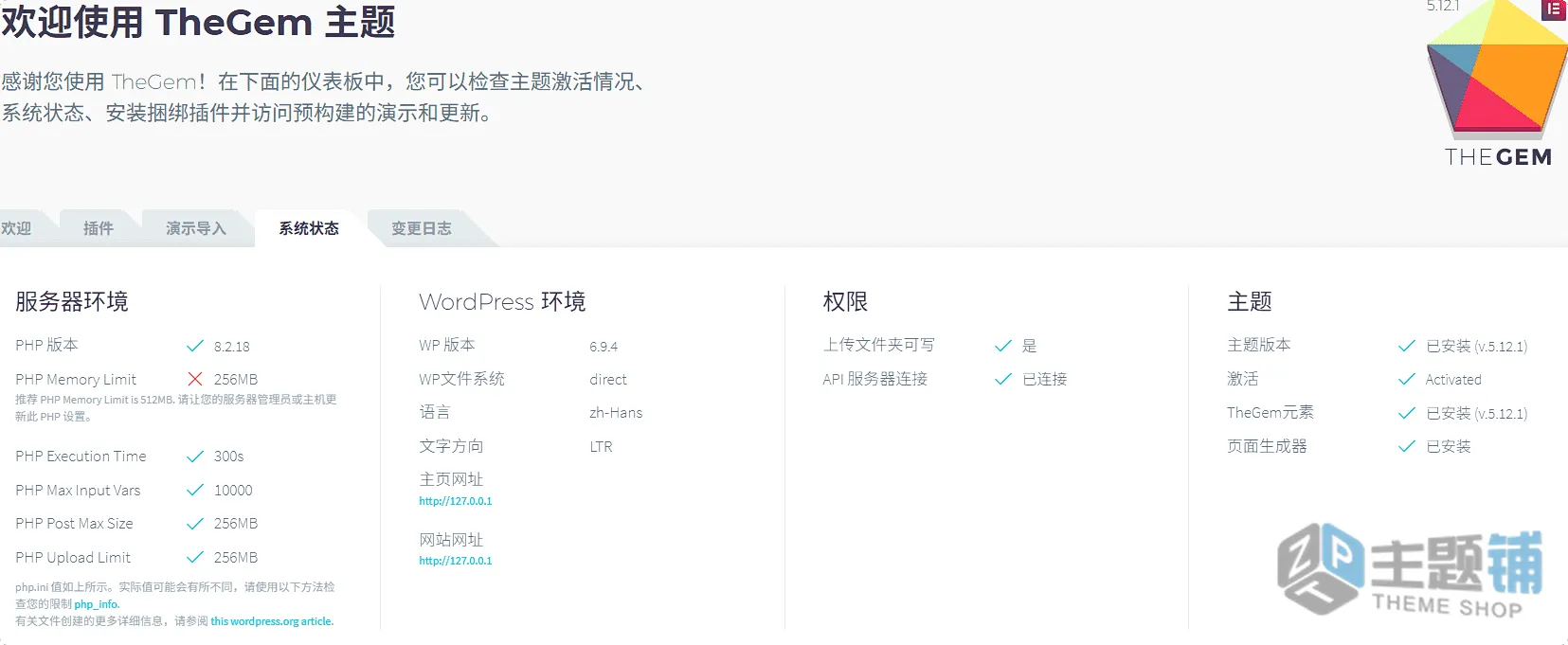
Task: Click the 10000 max input vars value
Action: (233, 490)
